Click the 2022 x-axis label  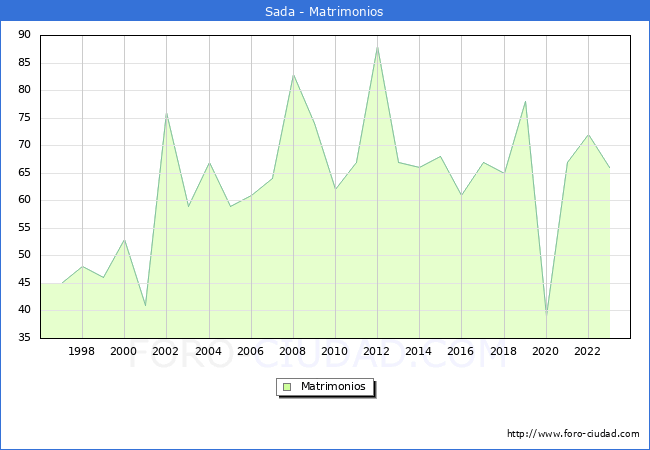click(x=588, y=352)
